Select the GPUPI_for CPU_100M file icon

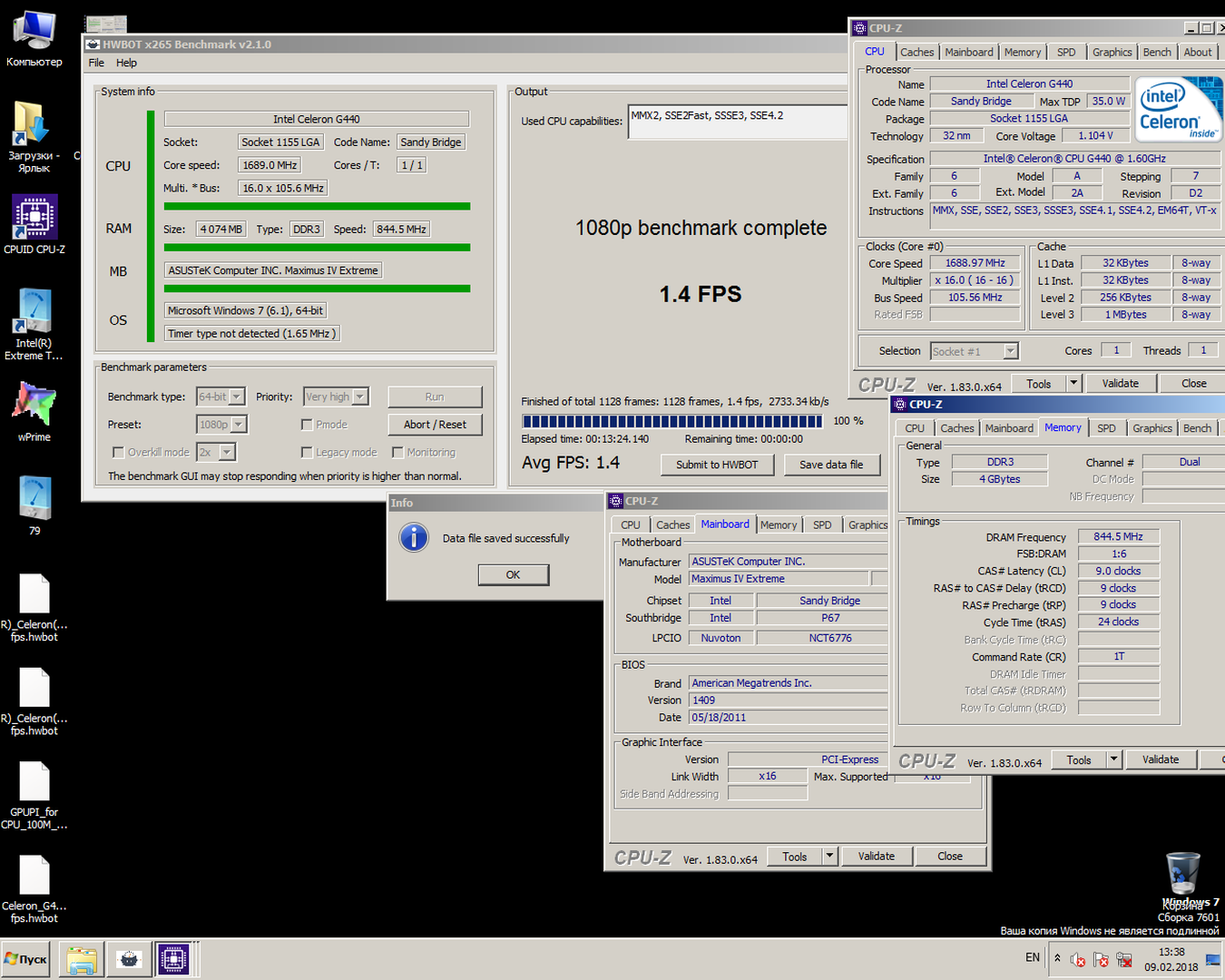(34, 795)
